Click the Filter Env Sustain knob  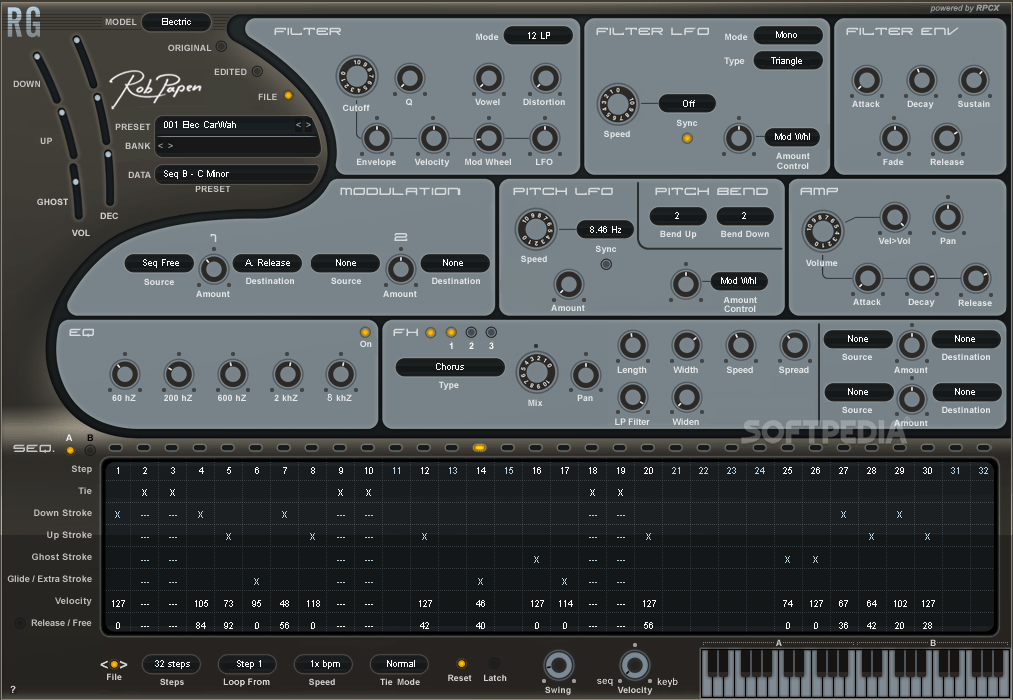pyautogui.click(x=973, y=81)
